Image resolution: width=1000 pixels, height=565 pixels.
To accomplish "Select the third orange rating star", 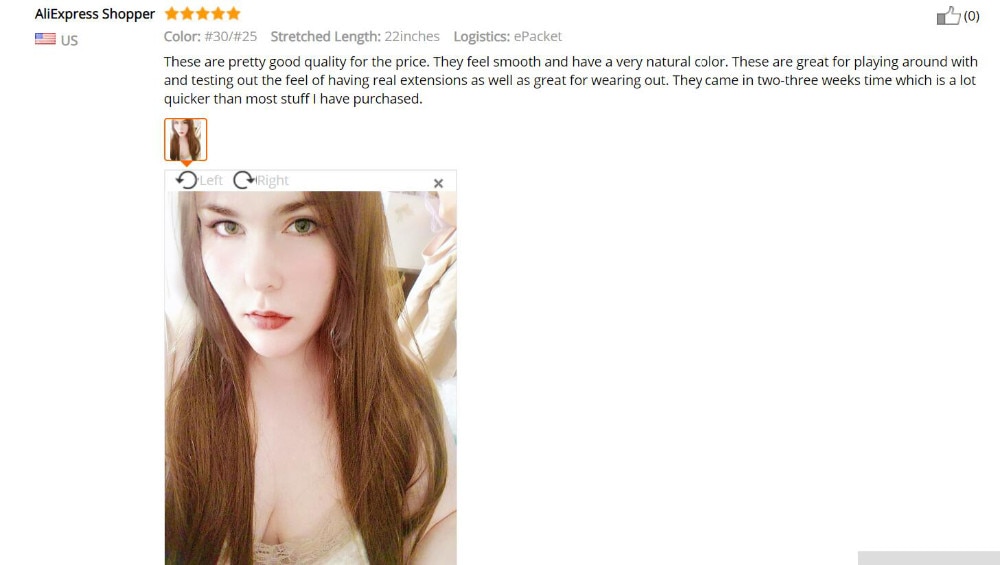I will tap(203, 13).
